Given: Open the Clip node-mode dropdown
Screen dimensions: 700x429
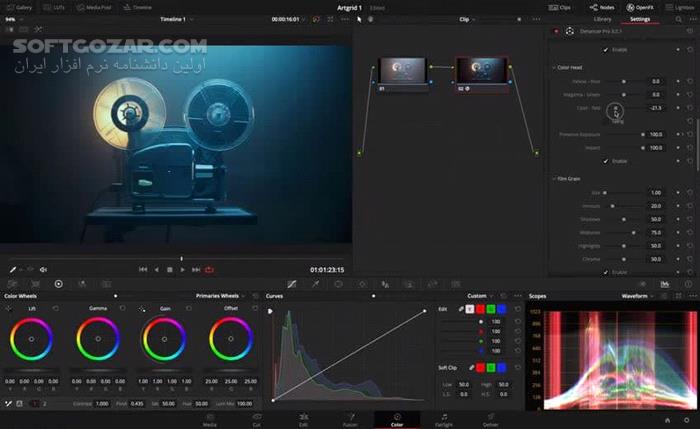Looking at the screenshot, I should click(x=467, y=19).
